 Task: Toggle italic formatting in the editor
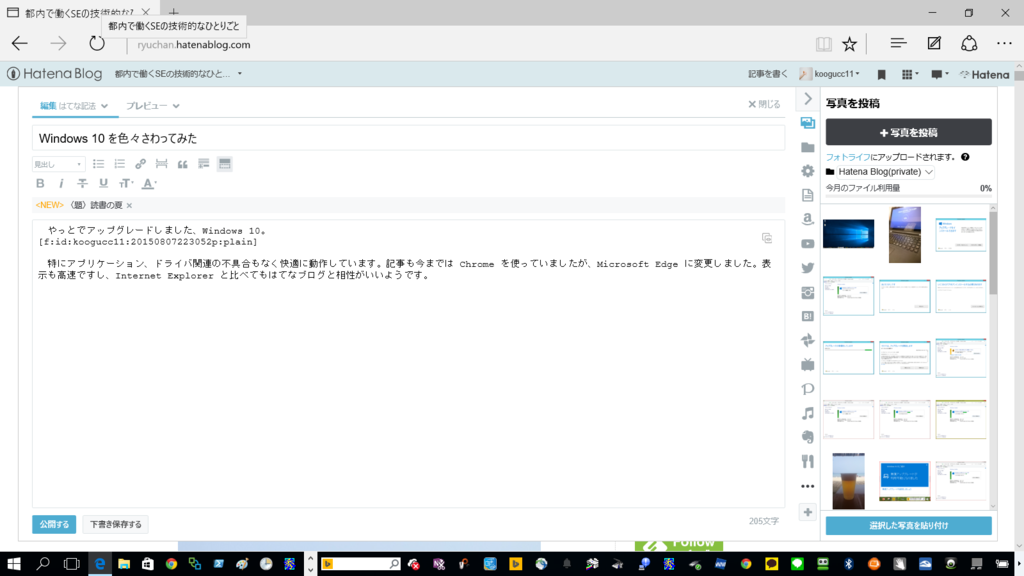[61, 183]
